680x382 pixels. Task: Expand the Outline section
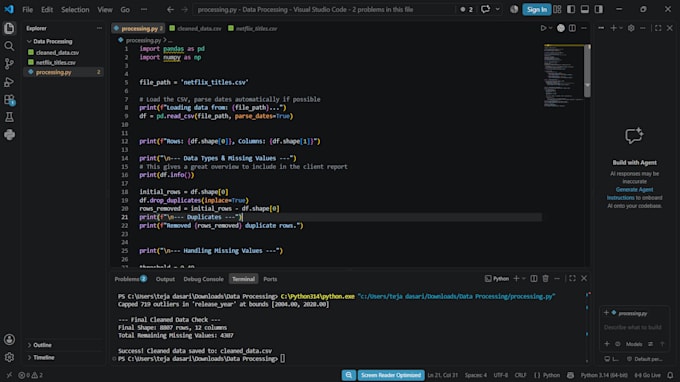[42, 345]
